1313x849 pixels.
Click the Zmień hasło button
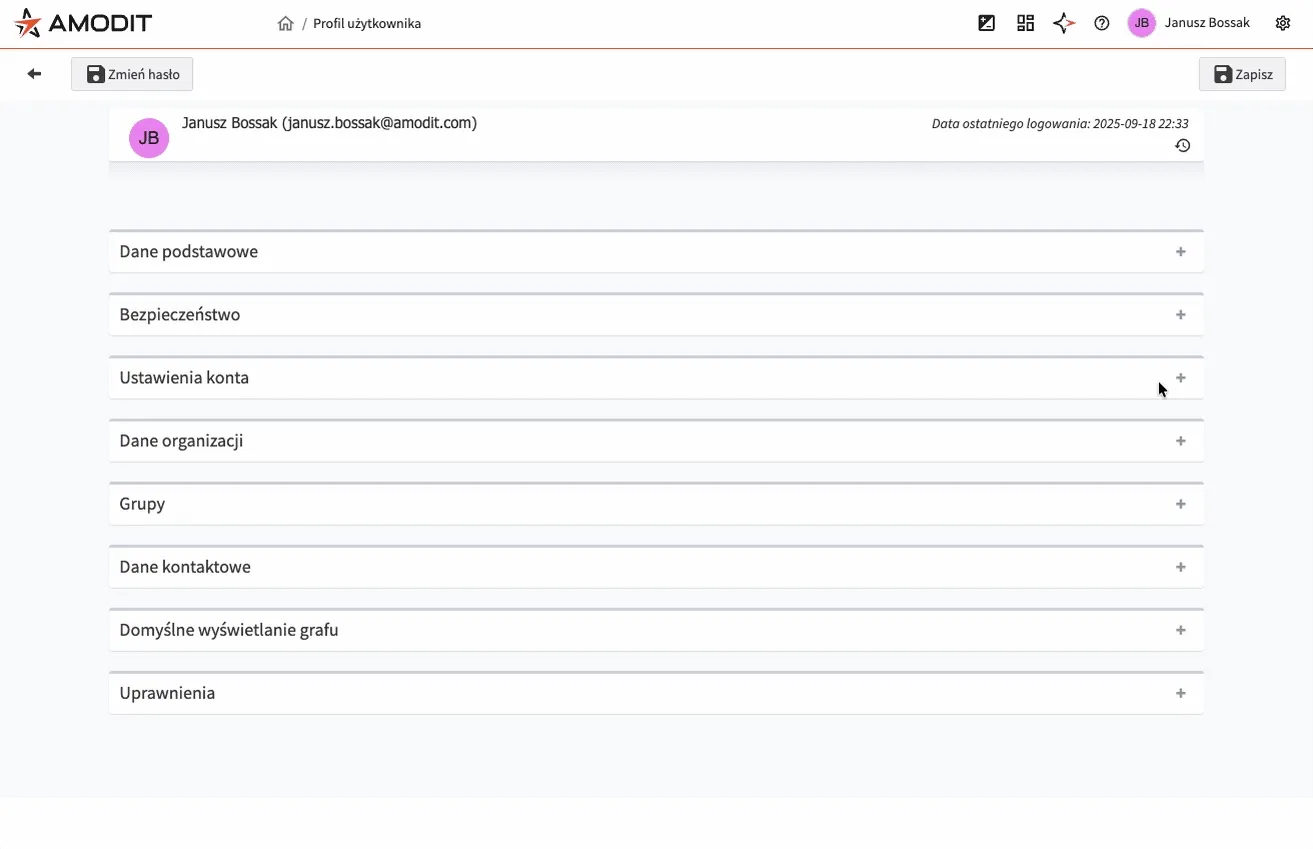coord(132,74)
